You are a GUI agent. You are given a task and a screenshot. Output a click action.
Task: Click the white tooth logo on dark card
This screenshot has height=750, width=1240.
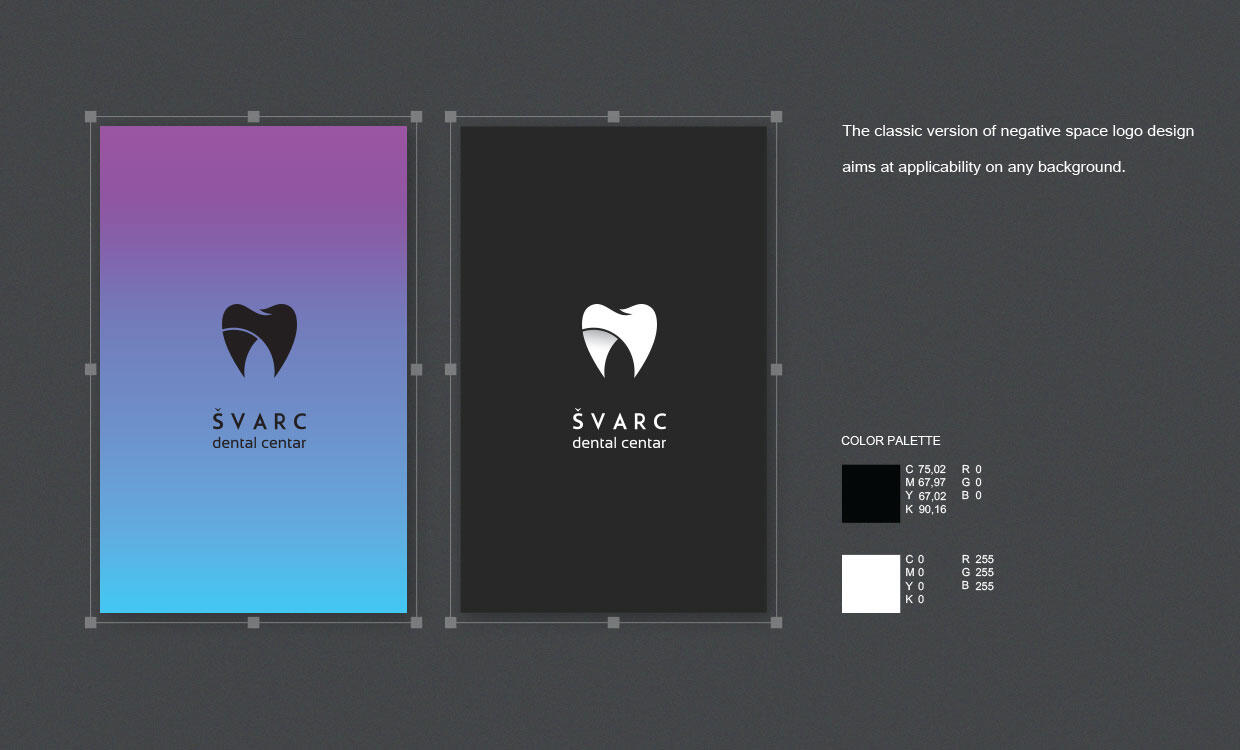[x=619, y=340]
